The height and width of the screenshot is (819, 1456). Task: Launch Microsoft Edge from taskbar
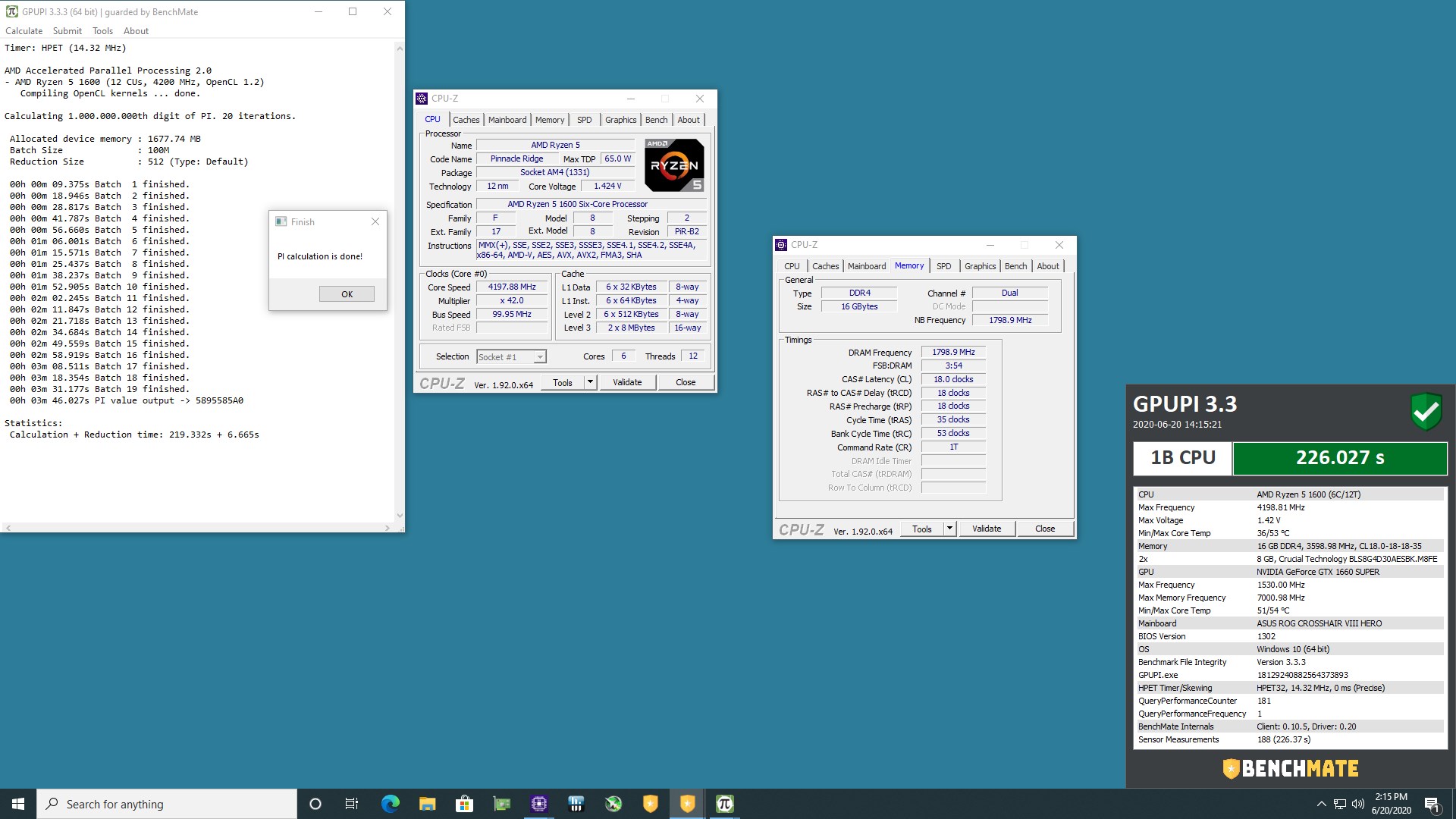pyautogui.click(x=390, y=804)
